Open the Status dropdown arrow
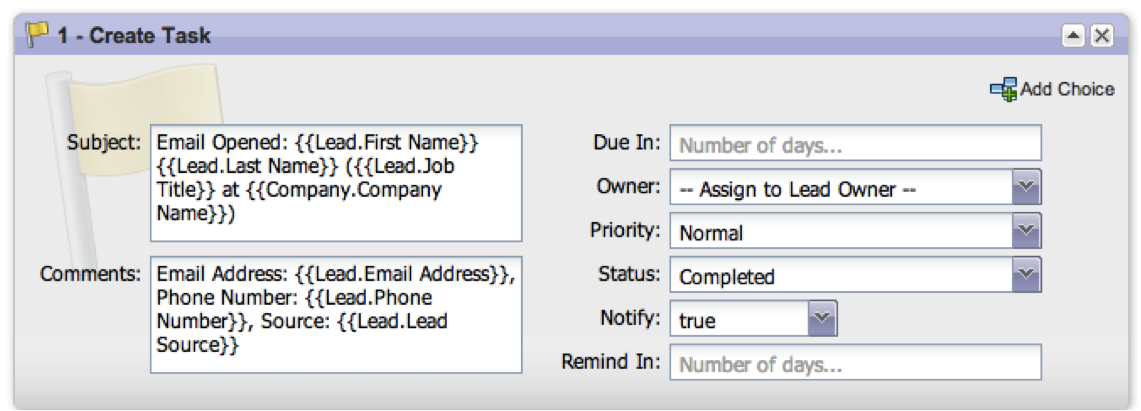 pyautogui.click(x=1027, y=275)
